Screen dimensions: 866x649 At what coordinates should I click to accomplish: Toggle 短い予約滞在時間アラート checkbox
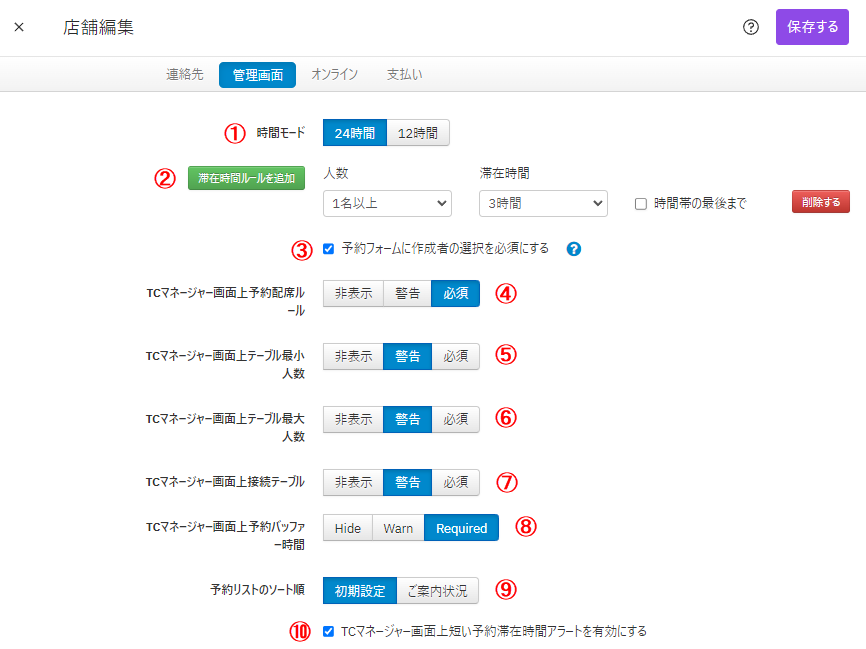[x=329, y=632]
